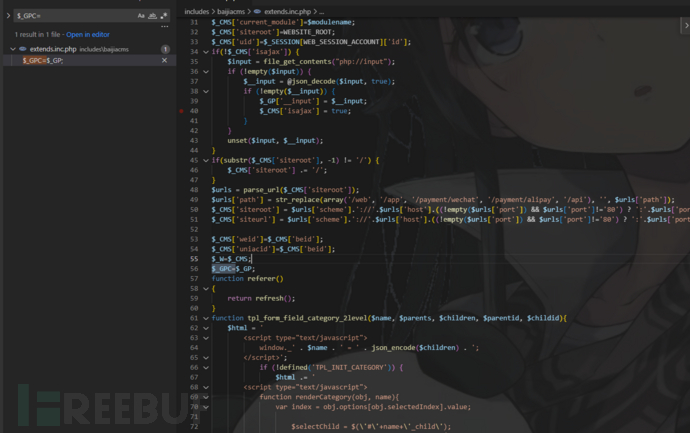Fold the TPL_INIT_CATEGORY if at line 66
The image size is (690, 433).
click(206, 367)
